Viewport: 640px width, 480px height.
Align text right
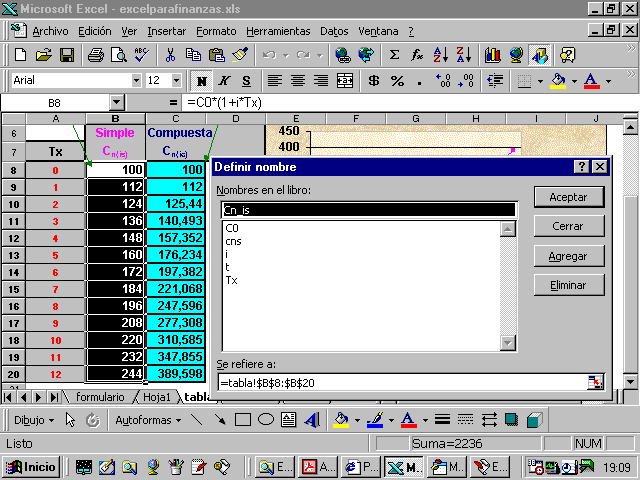(x=321, y=81)
